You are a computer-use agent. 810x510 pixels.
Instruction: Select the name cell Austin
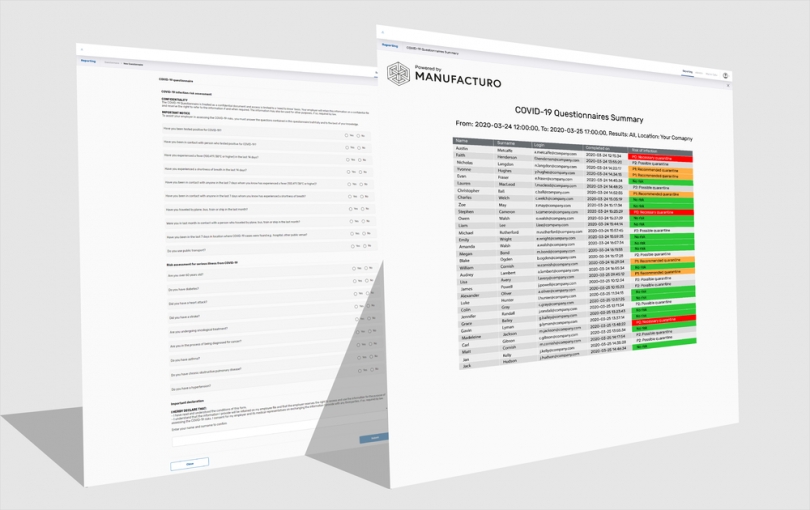click(x=462, y=149)
